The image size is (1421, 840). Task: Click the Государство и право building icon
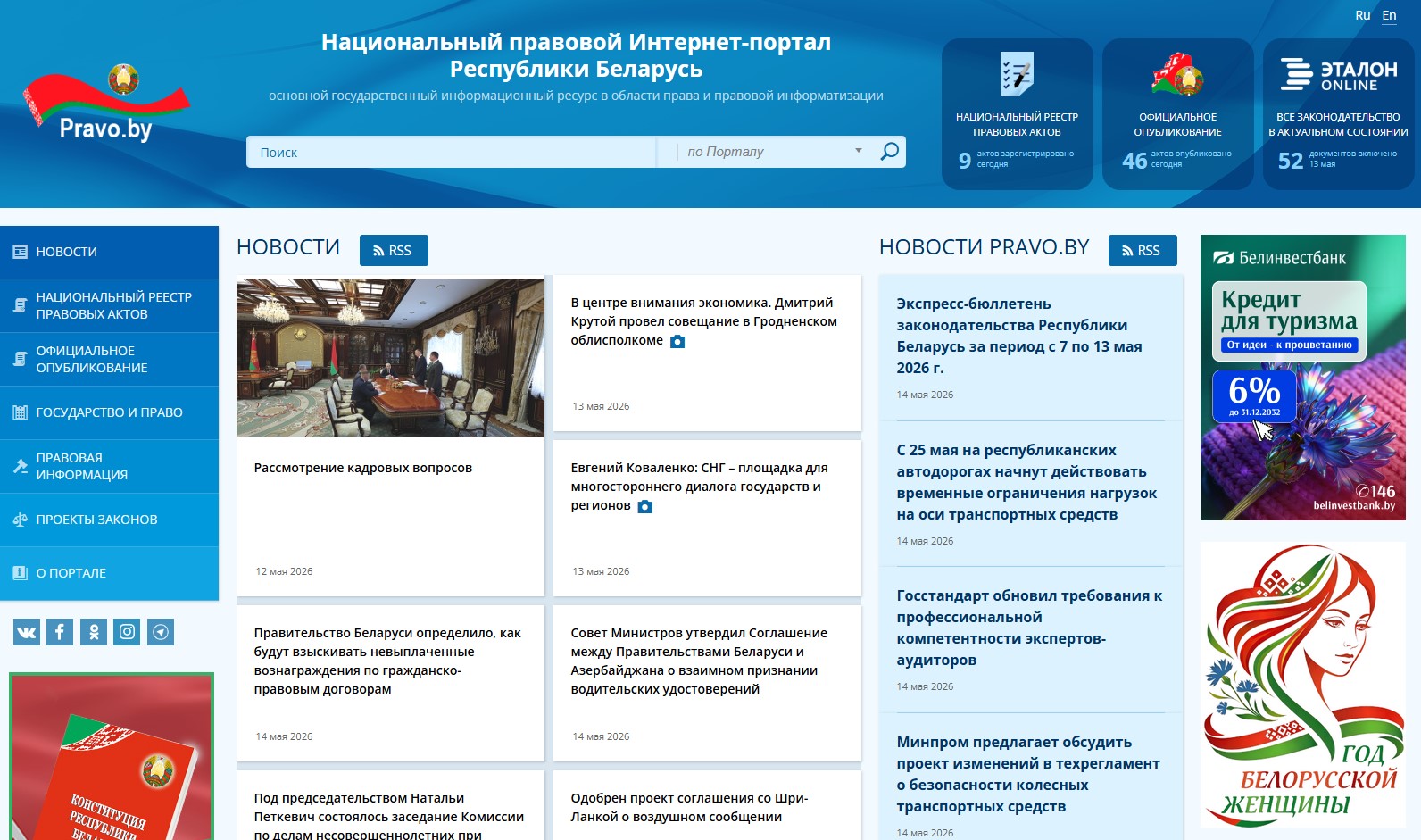(20, 412)
